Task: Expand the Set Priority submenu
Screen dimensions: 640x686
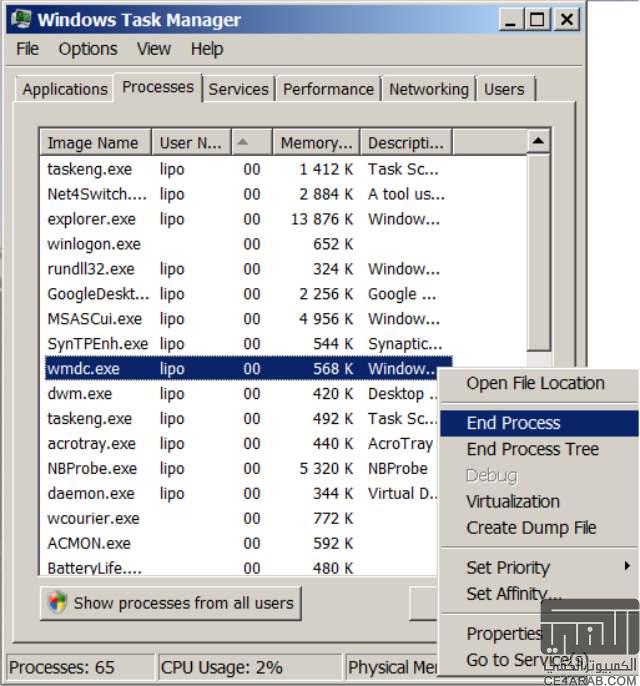Action: [539, 567]
